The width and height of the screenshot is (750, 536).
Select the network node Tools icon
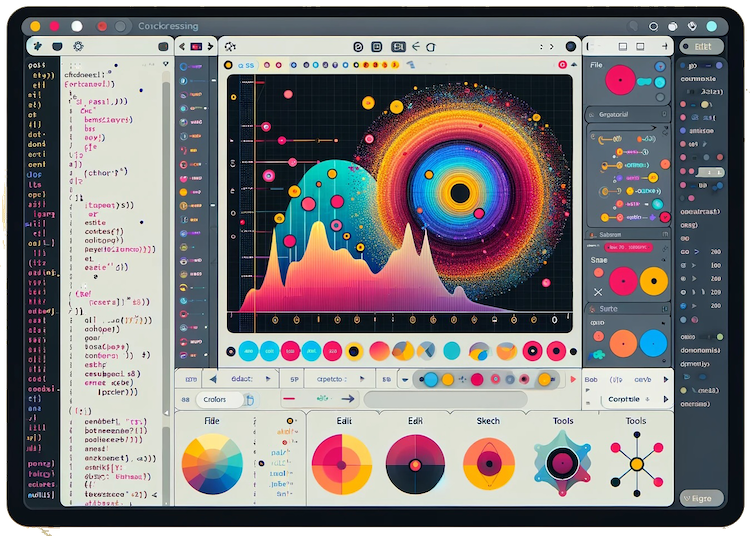point(635,465)
